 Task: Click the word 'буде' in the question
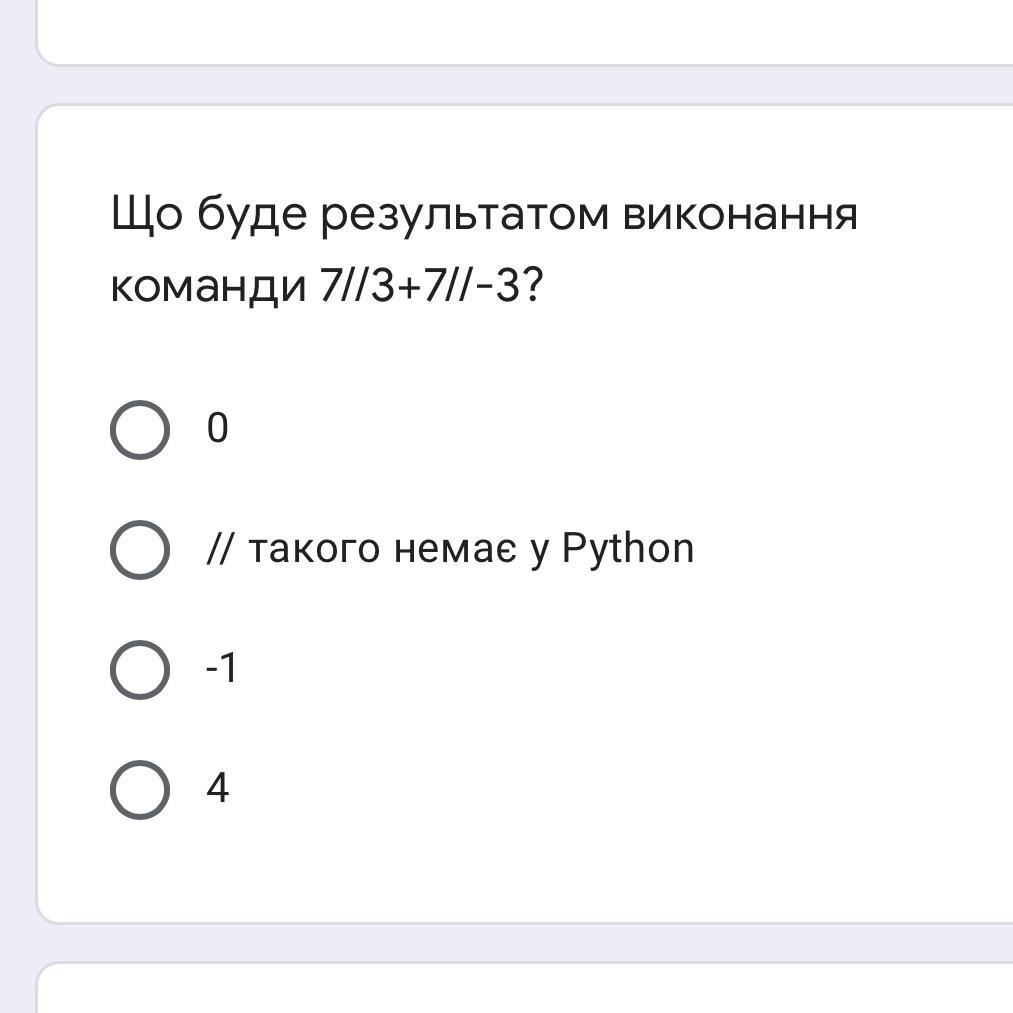point(252,213)
